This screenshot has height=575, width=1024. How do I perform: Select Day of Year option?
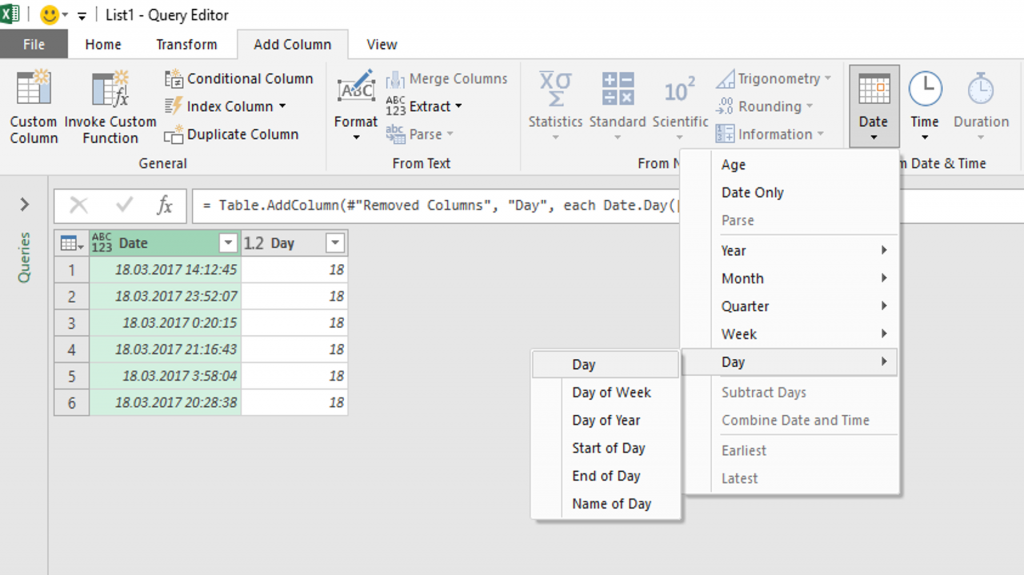[x=605, y=420]
